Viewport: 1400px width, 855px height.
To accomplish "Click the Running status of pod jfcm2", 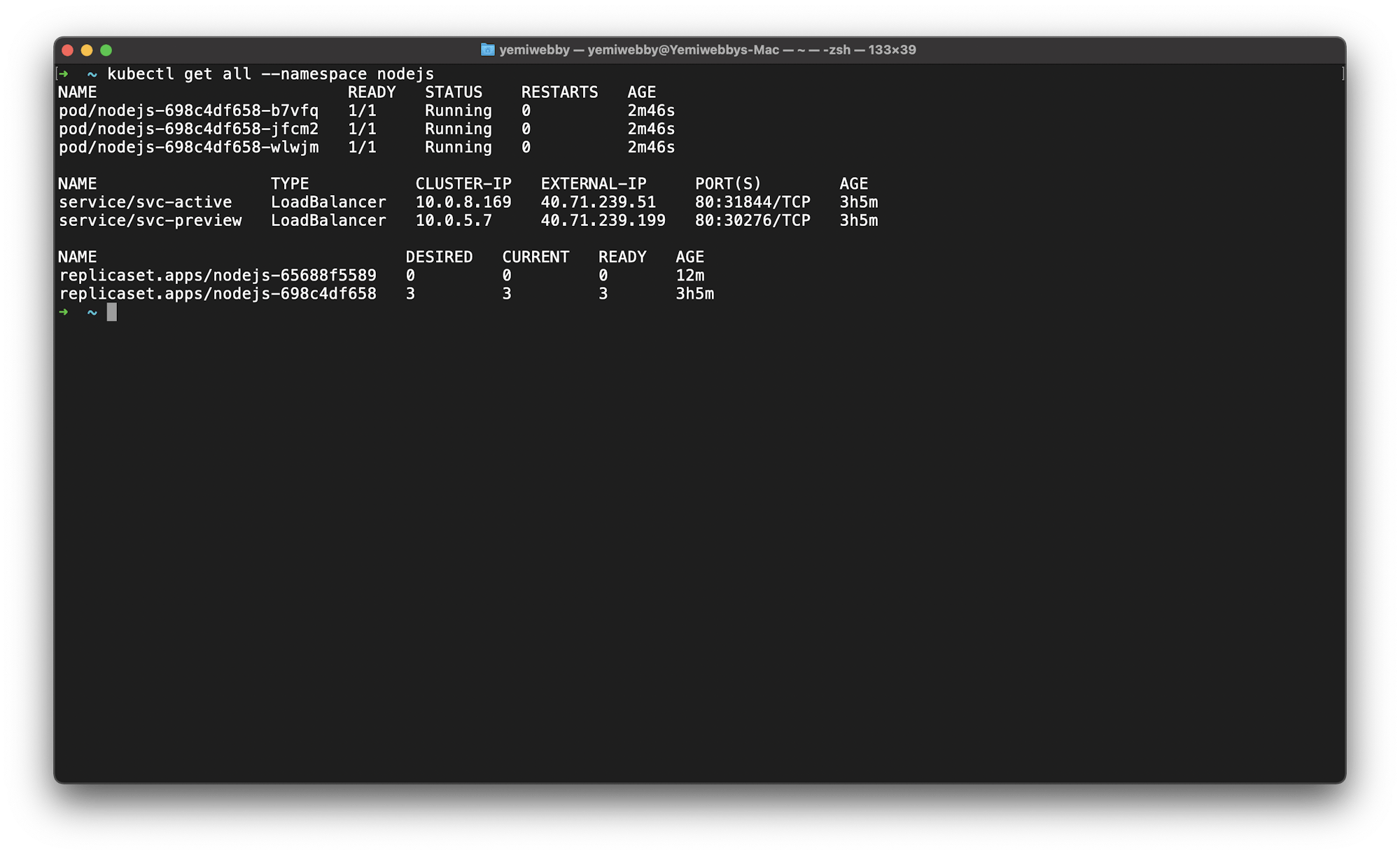I will [x=458, y=129].
